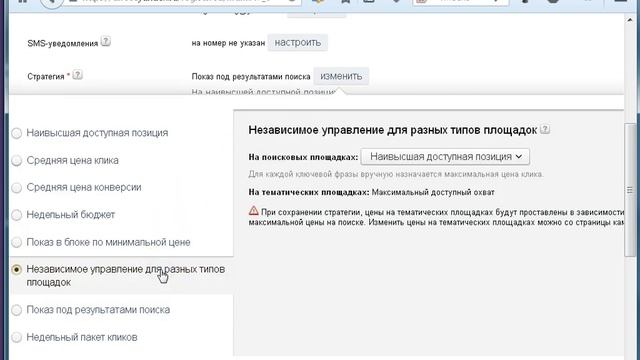Click the изменить strategy button
Screen dimensions: 640x360
click(x=341, y=76)
